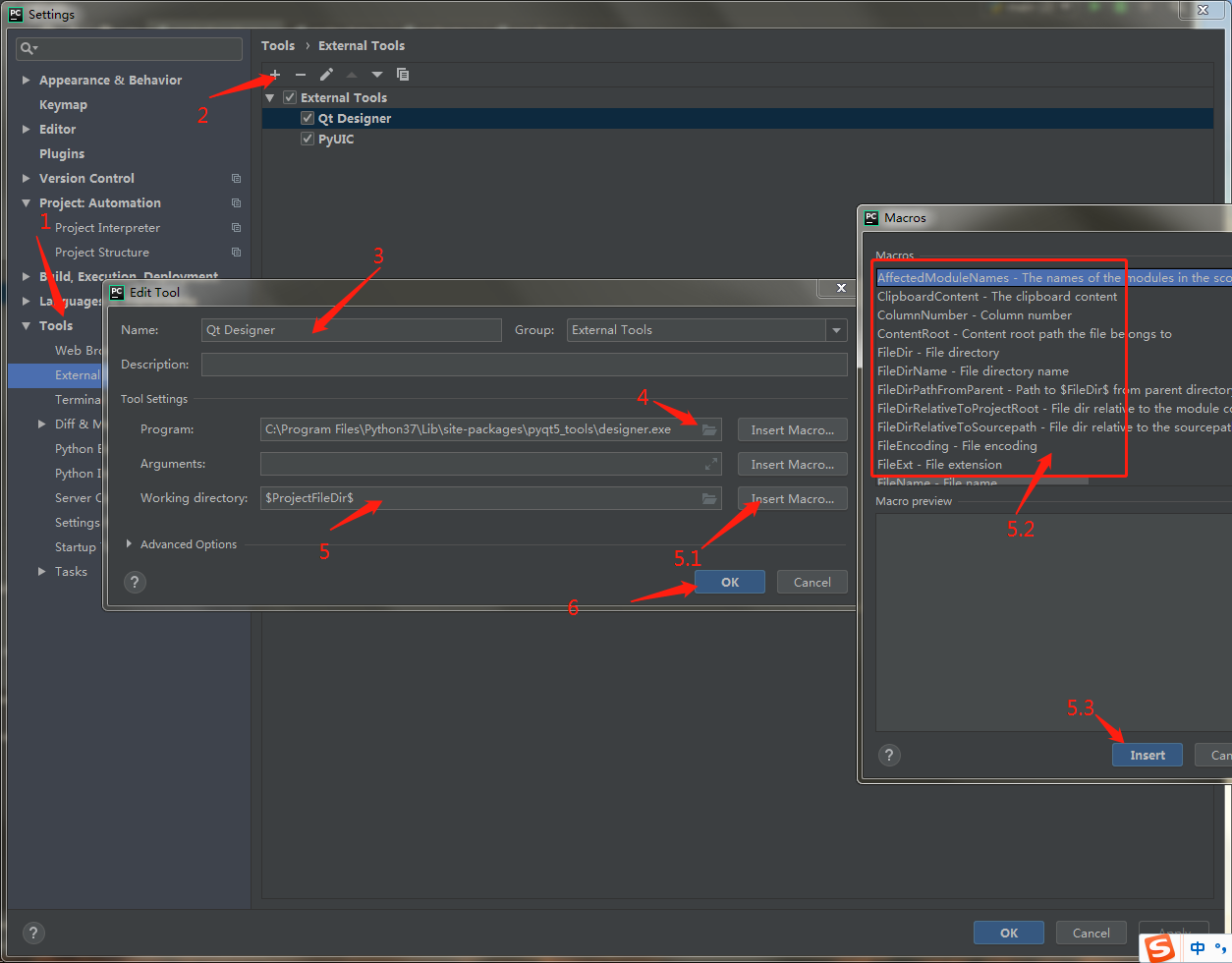The height and width of the screenshot is (963, 1232).
Task: Duplicate the tool with the copy icon
Action: coord(402,74)
